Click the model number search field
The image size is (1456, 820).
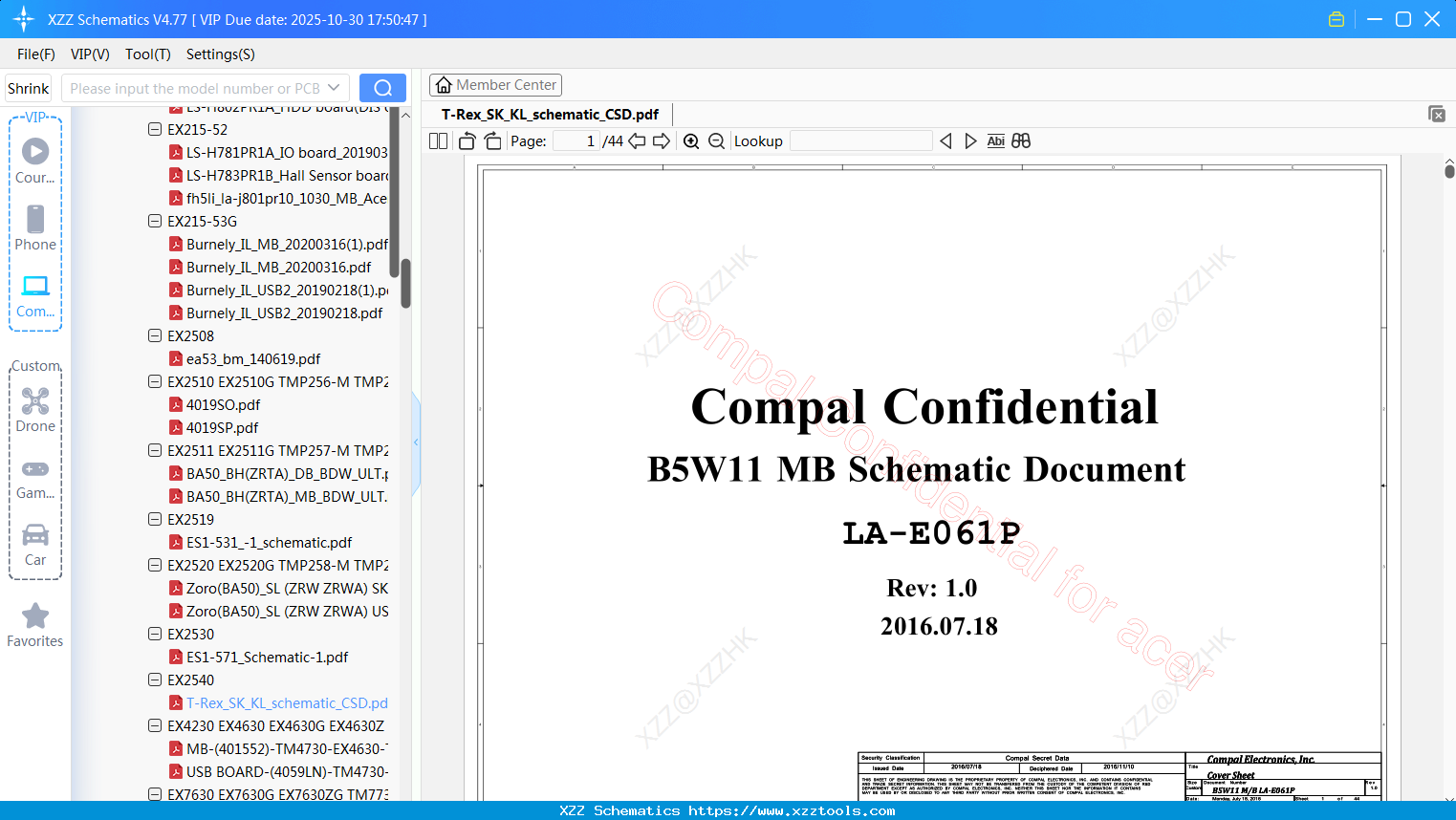[193, 88]
